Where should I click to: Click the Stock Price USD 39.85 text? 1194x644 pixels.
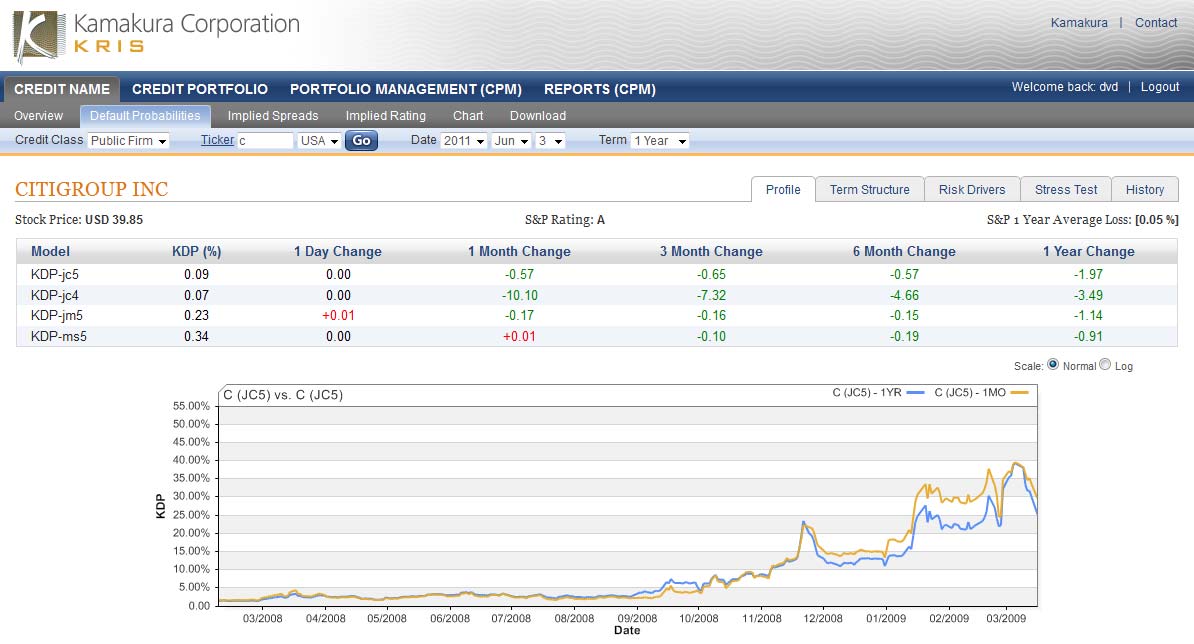(x=79, y=220)
